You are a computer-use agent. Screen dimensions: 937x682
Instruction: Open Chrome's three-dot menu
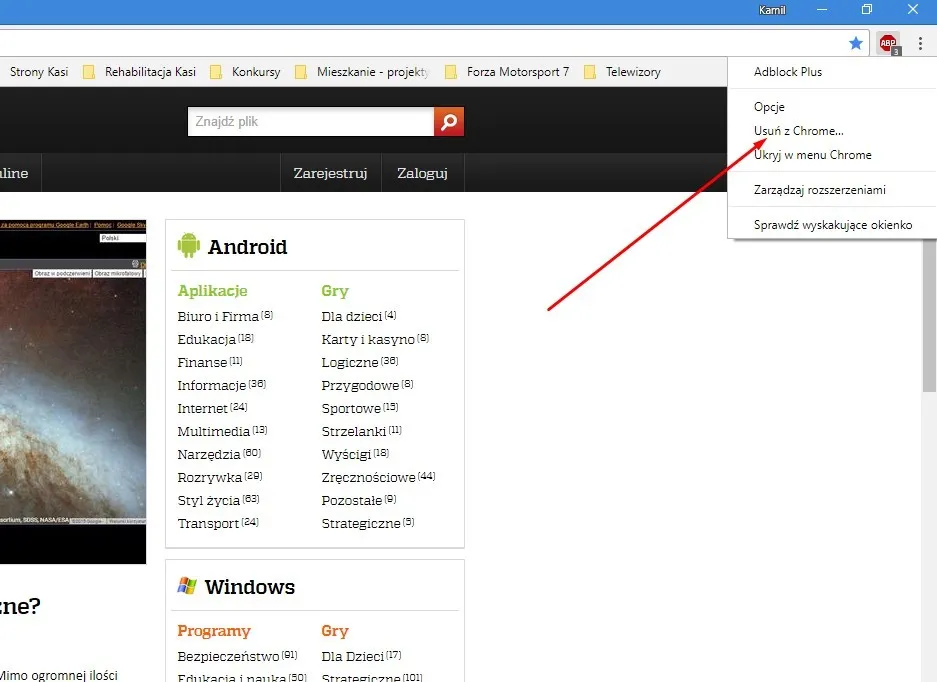click(920, 43)
